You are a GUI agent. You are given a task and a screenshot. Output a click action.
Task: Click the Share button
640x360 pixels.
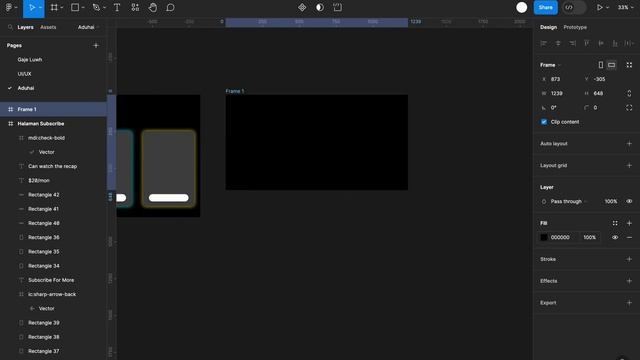[x=545, y=7]
